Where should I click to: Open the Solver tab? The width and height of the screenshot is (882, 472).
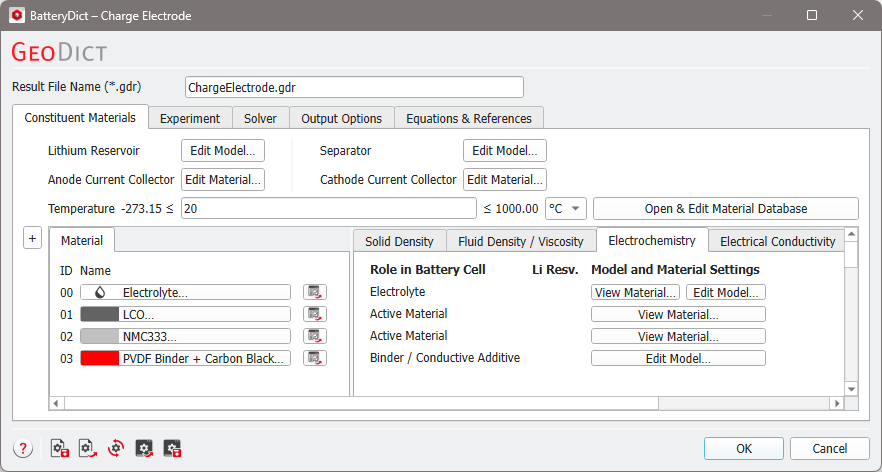point(260,118)
